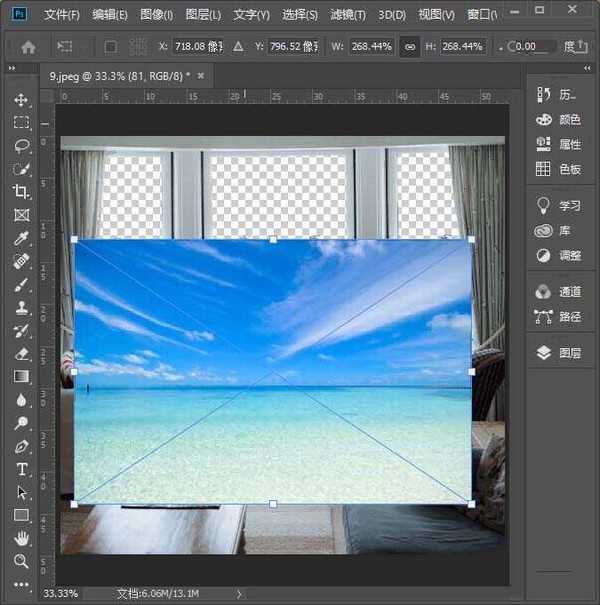Toggle the reference point checkbox
The width and height of the screenshot is (600, 605).
pos(111,47)
